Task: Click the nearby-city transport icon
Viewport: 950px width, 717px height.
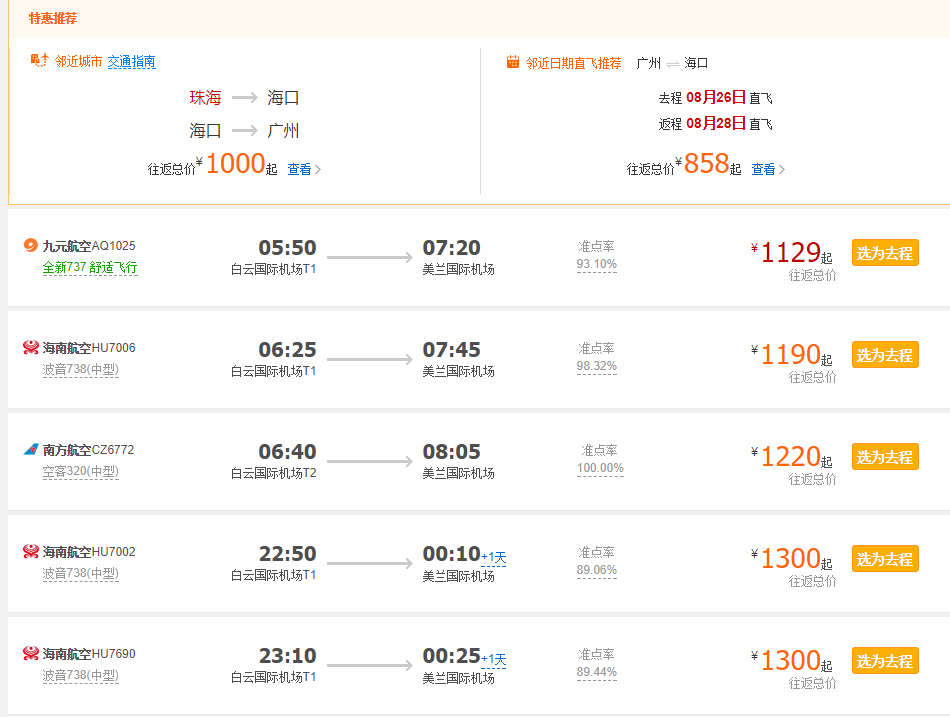Action: pyautogui.click(x=39, y=60)
